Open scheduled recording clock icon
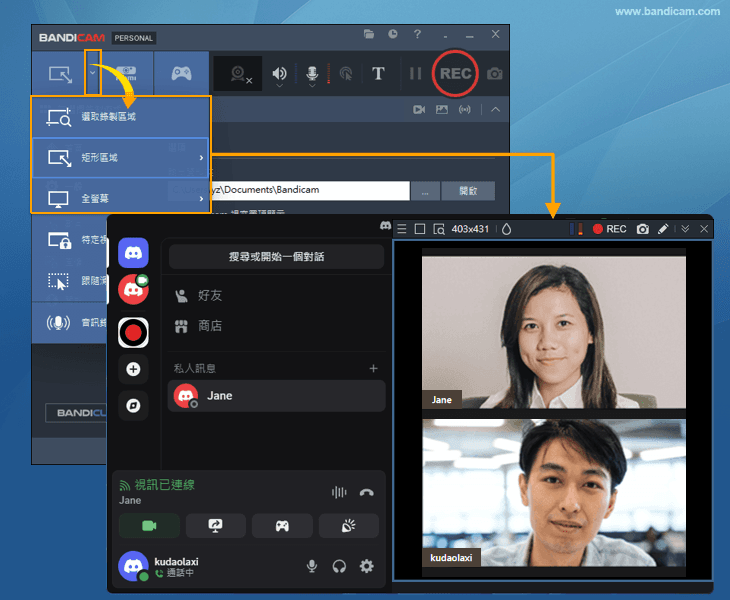 click(x=393, y=34)
